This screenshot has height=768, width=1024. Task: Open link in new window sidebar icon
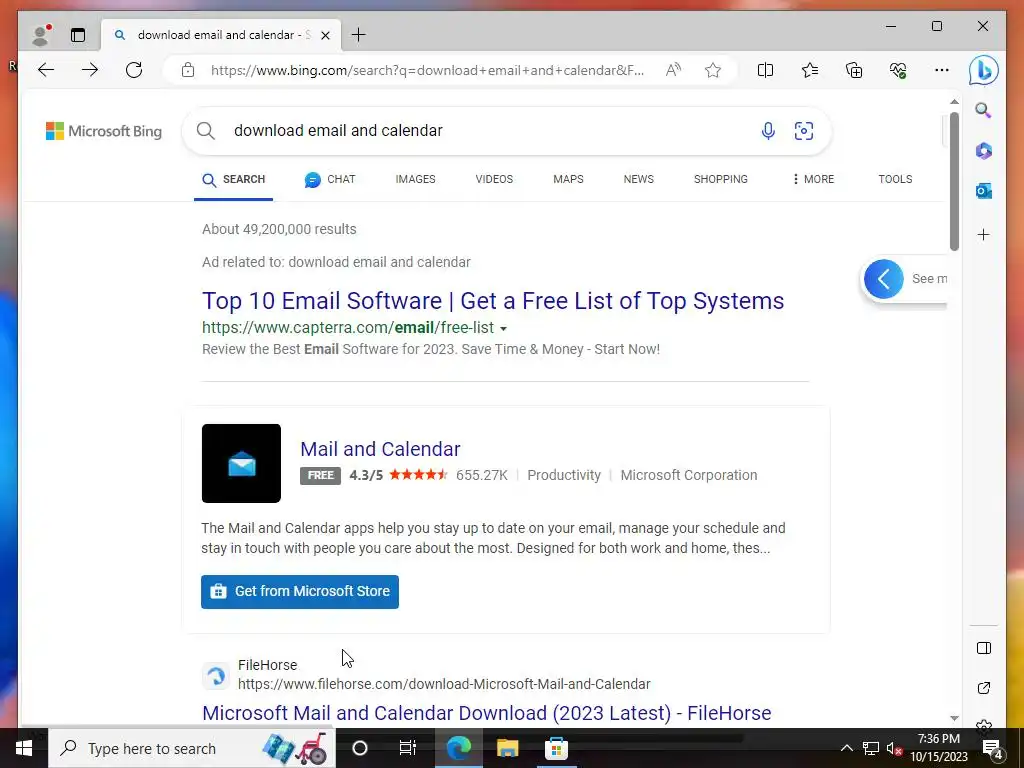click(x=984, y=688)
